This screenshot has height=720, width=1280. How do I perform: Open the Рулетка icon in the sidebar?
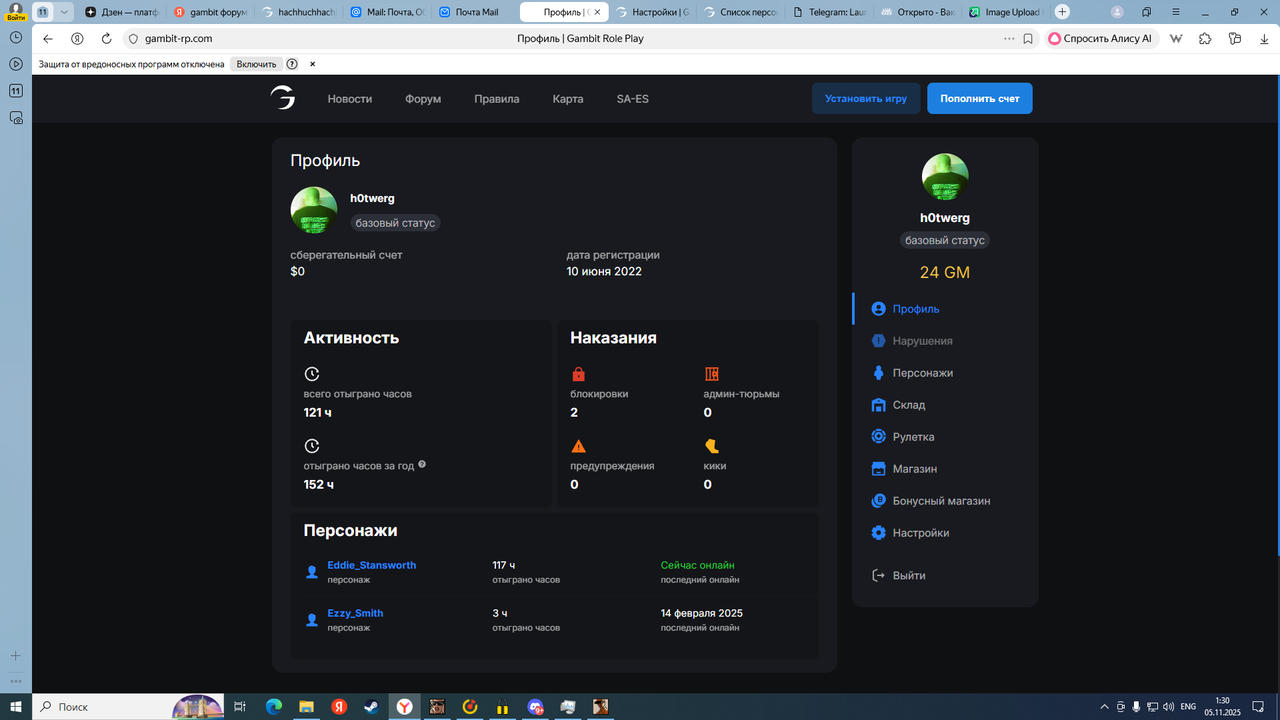click(878, 437)
